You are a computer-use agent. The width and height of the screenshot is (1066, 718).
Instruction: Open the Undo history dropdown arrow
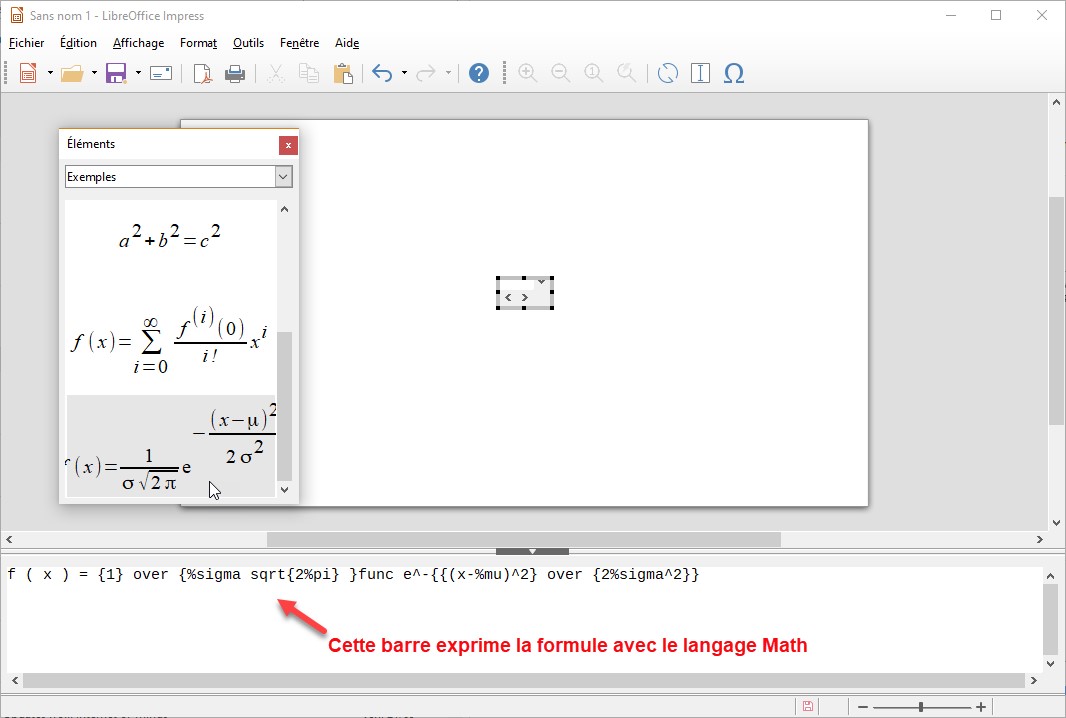[x=404, y=73]
